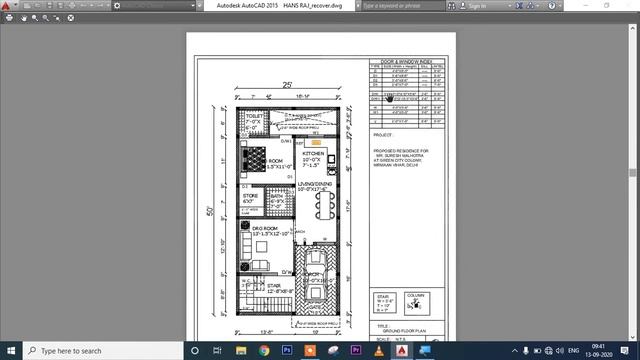Click the workspace gear icon
The image size is (640, 360).
point(117,6)
